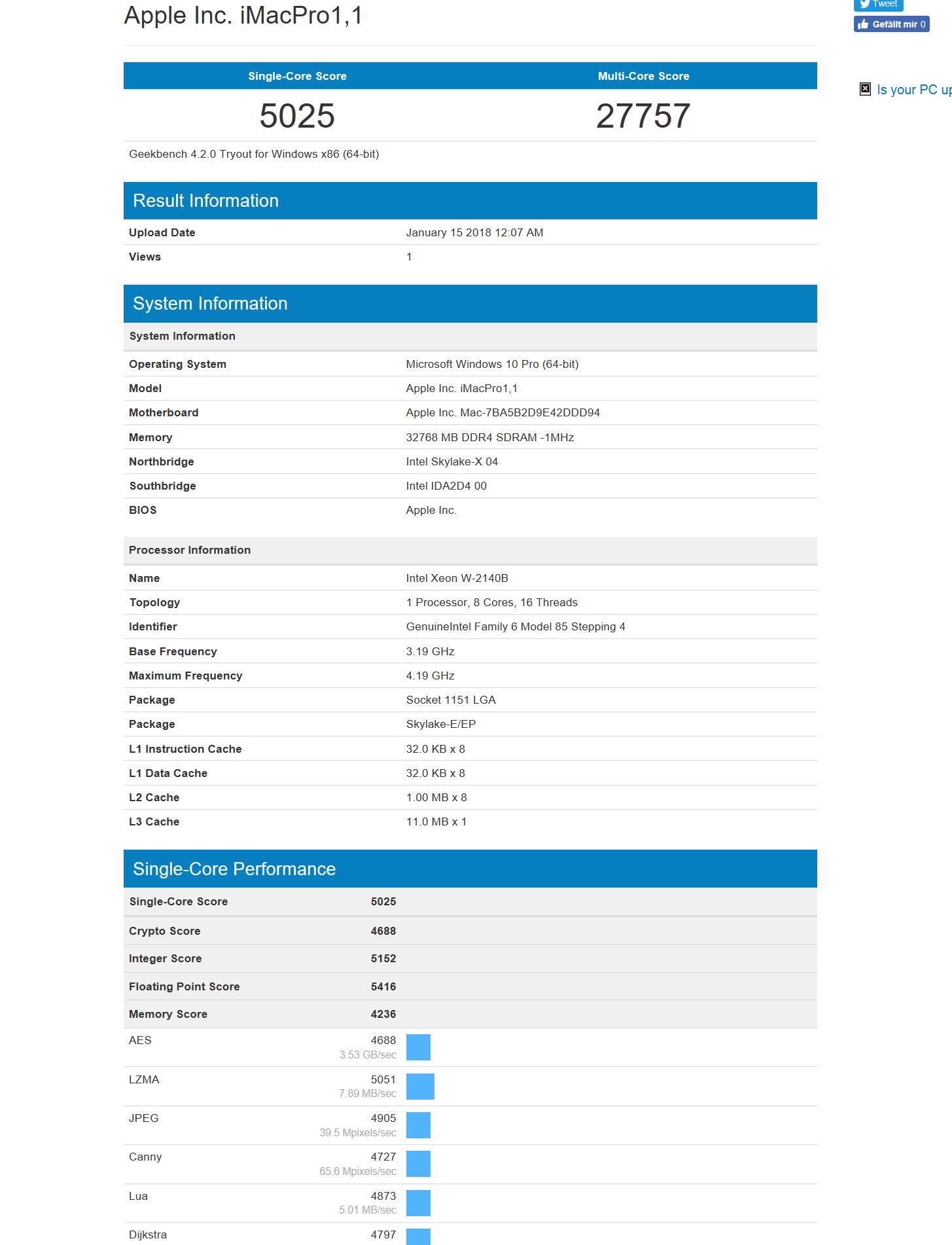Click the Socket 1151 LGA package value
This screenshot has width=952, height=1245.
click(x=451, y=700)
